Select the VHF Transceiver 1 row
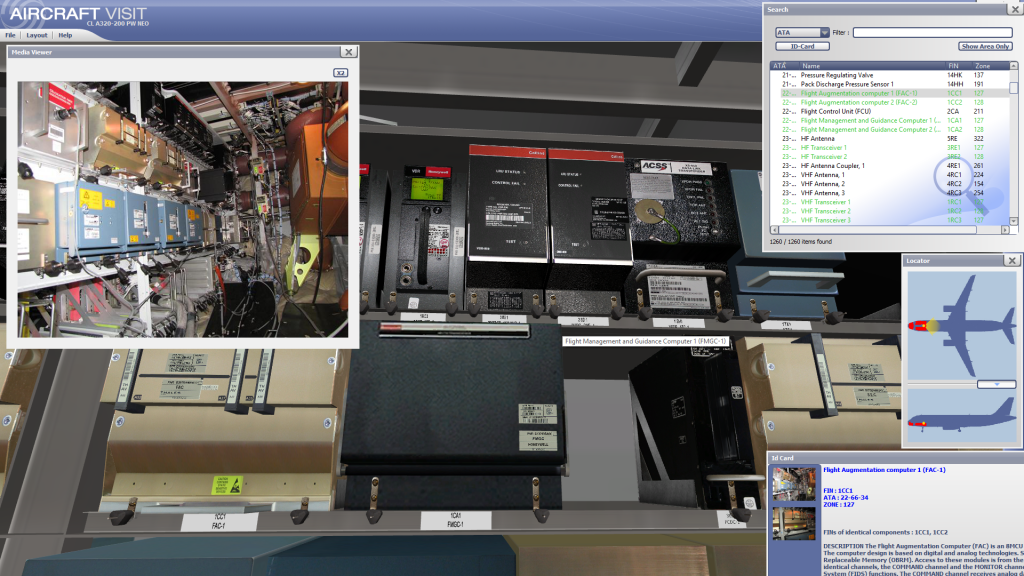This screenshot has width=1024, height=576. [891, 202]
